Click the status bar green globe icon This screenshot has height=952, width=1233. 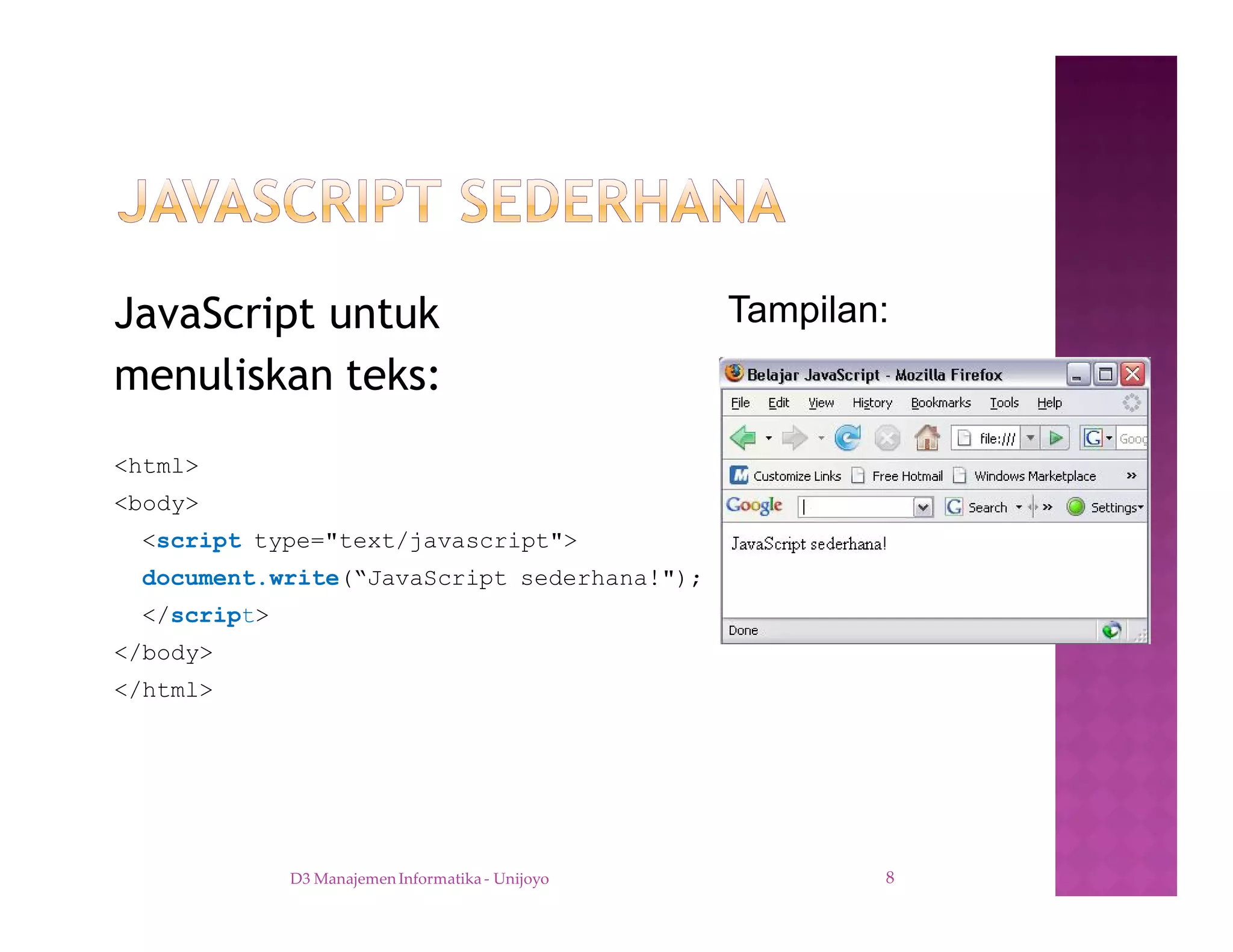point(1111,630)
